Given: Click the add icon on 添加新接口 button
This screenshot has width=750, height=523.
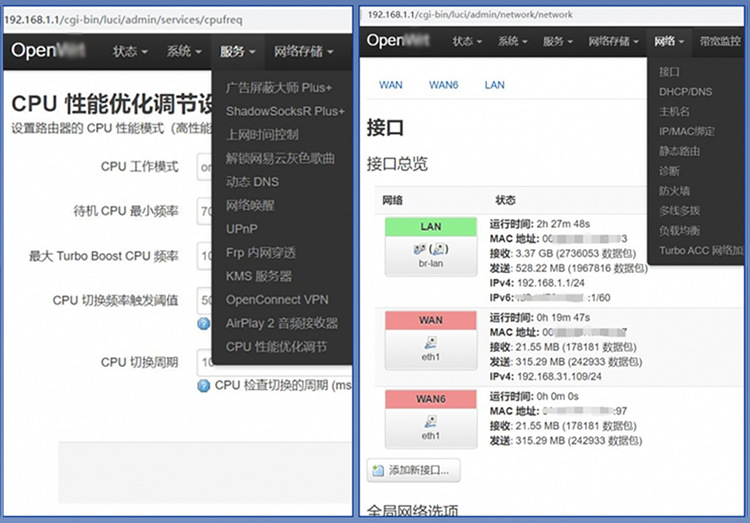Looking at the screenshot, I should pos(378,470).
